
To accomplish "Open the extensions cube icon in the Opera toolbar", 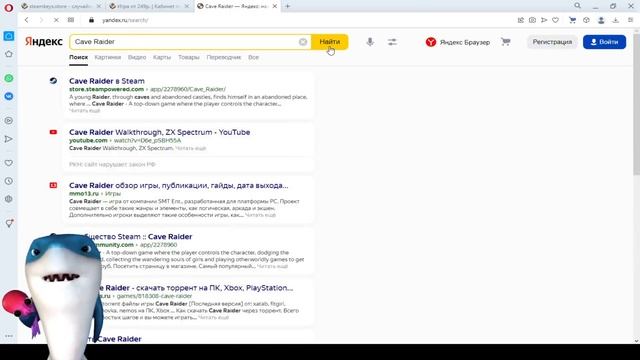I will [x=586, y=20].
